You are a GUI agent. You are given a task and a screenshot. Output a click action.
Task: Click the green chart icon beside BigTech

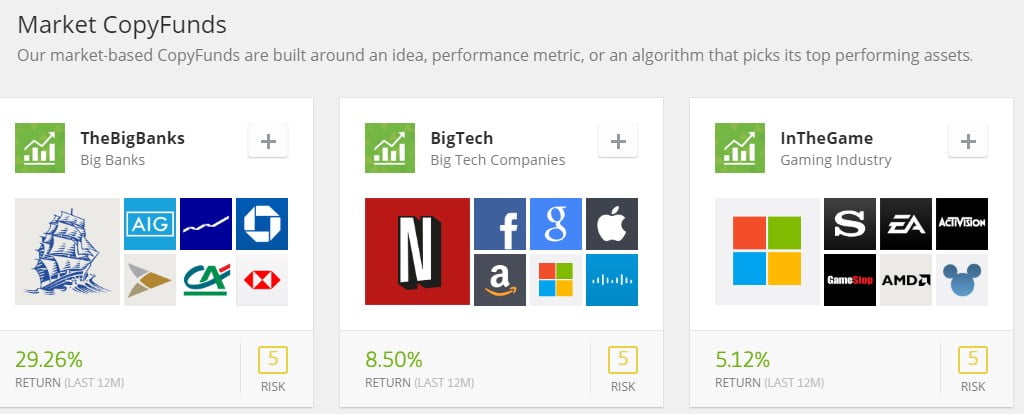[390, 148]
